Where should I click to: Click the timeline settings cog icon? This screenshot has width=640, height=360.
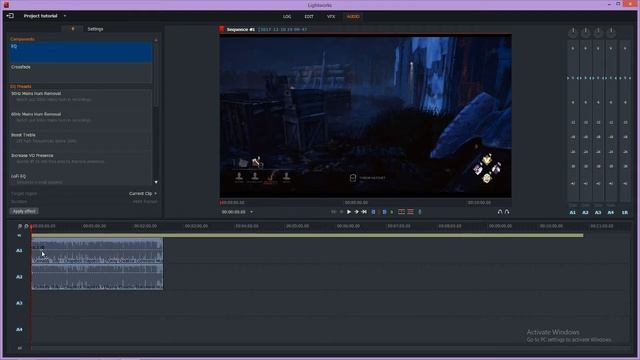[27, 226]
